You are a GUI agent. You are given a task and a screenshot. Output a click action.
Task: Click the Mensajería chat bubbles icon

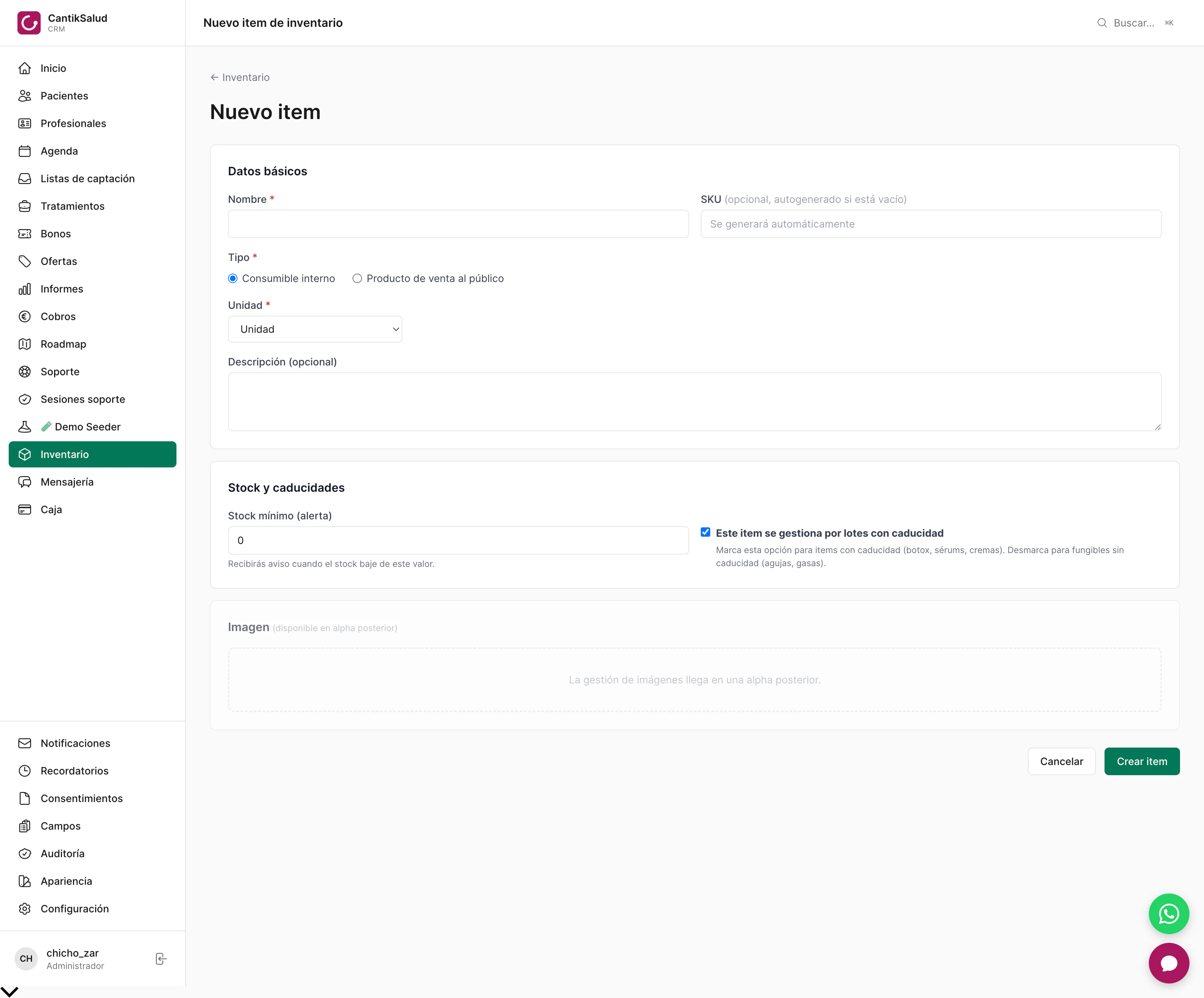tap(25, 482)
